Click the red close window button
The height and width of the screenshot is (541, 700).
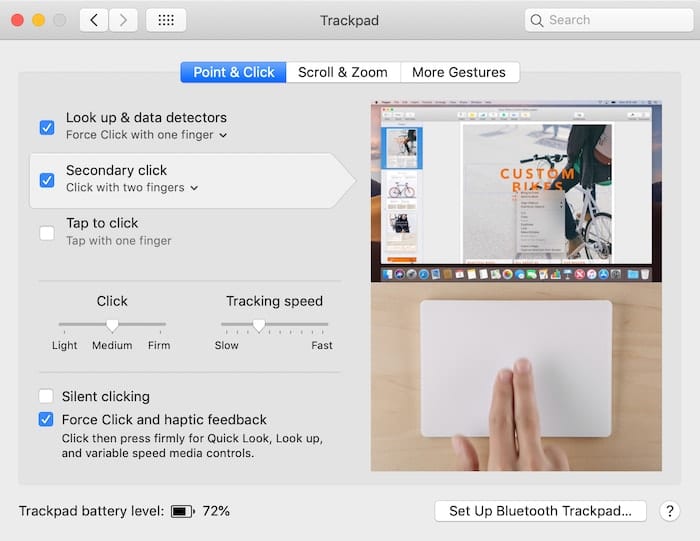17,20
